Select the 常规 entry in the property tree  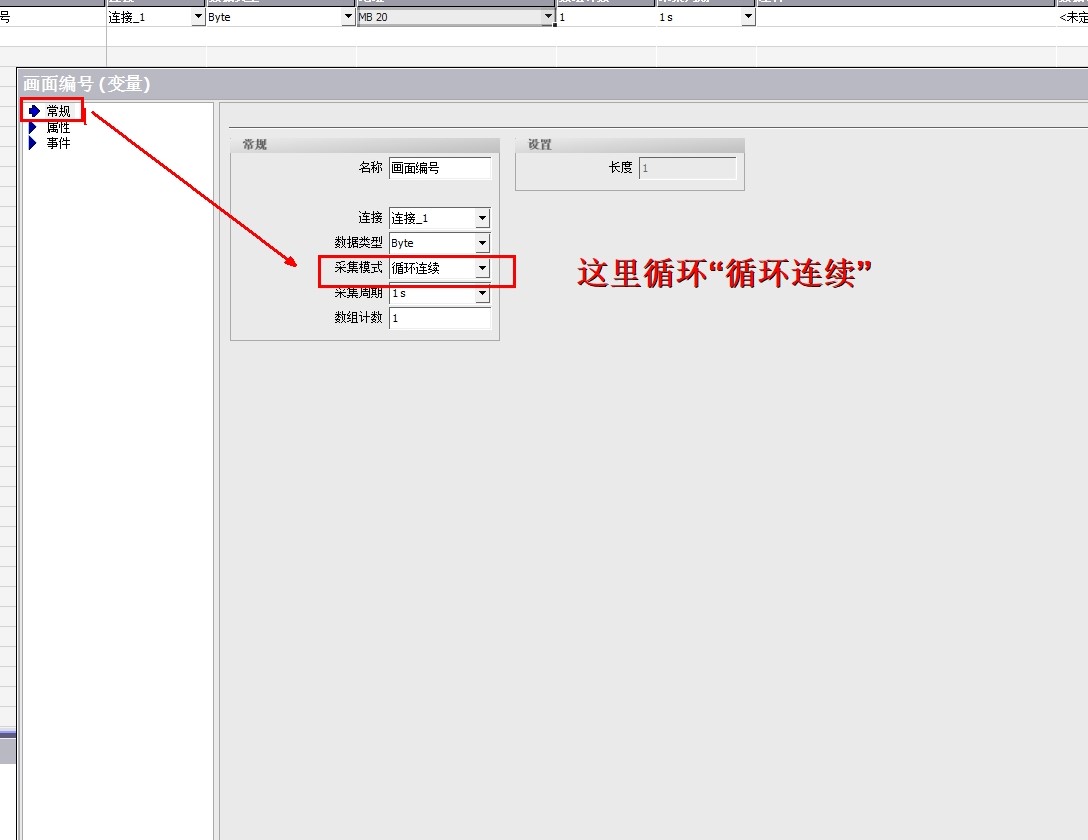tap(56, 110)
